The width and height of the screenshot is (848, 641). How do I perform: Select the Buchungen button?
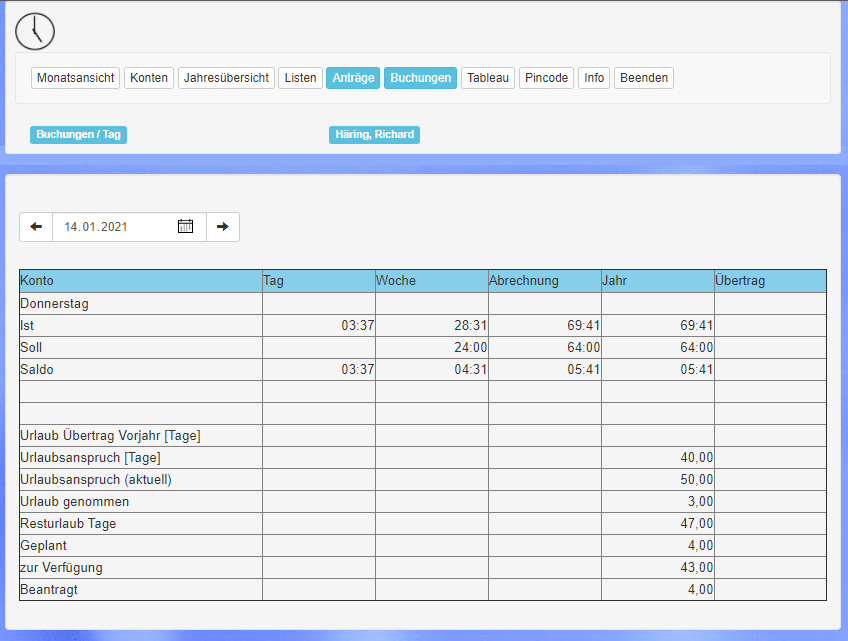pos(420,78)
